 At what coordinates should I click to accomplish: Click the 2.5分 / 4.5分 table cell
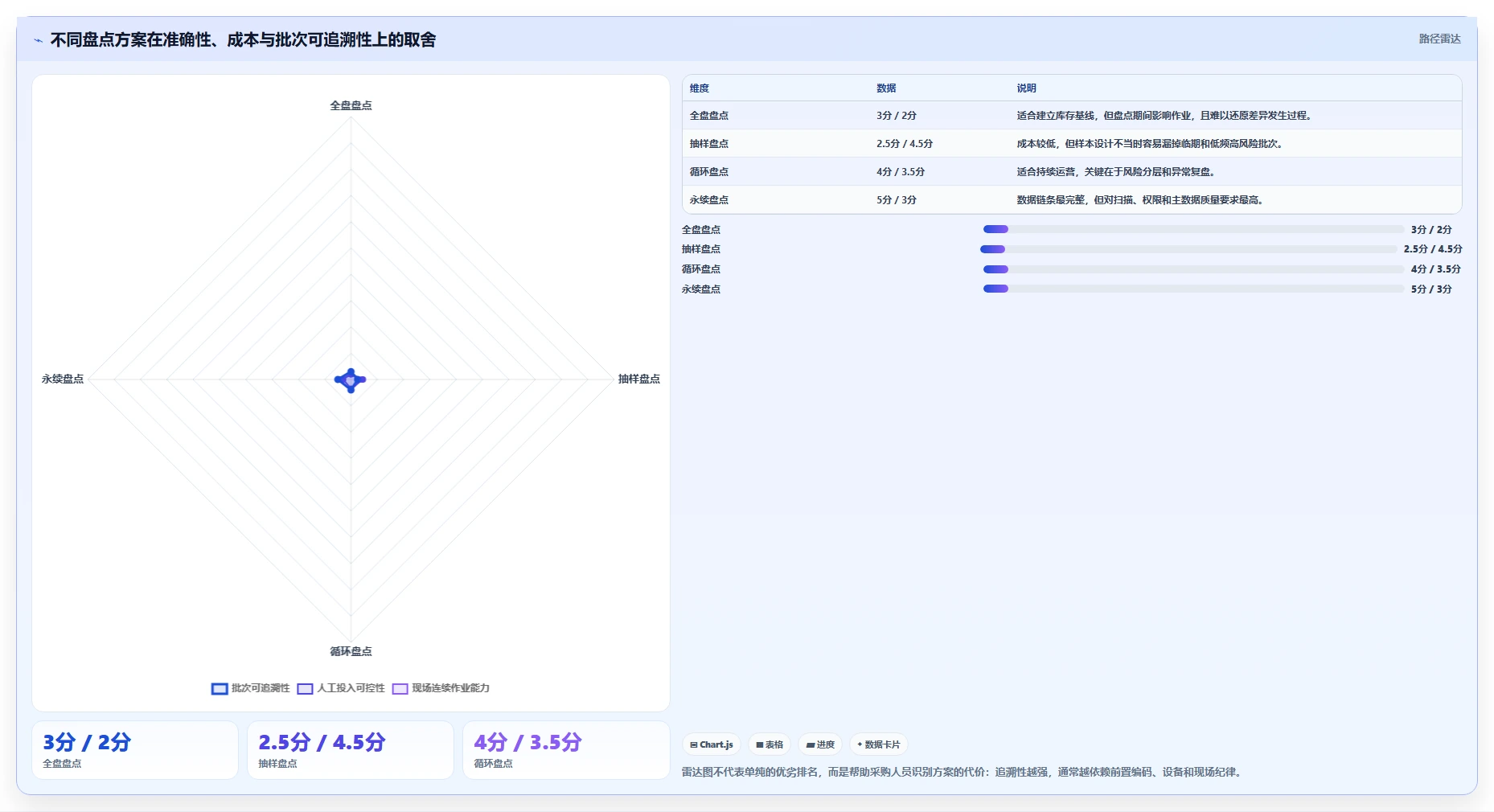(x=905, y=144)
